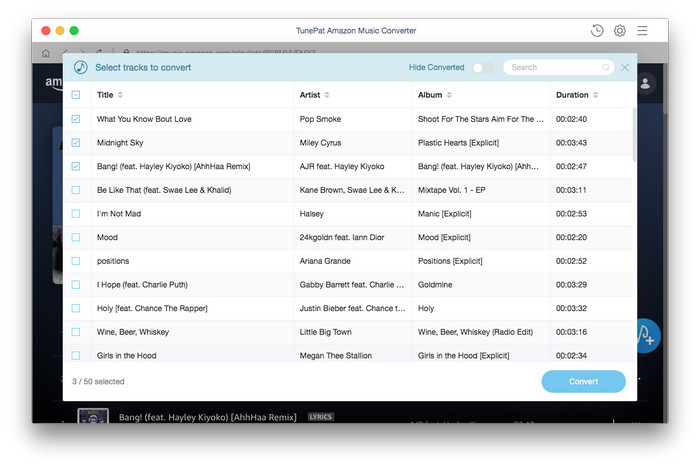This screenshot has height=469, width=700.
Task: Open the hamburger menu icon
Action: click(642, 30)
